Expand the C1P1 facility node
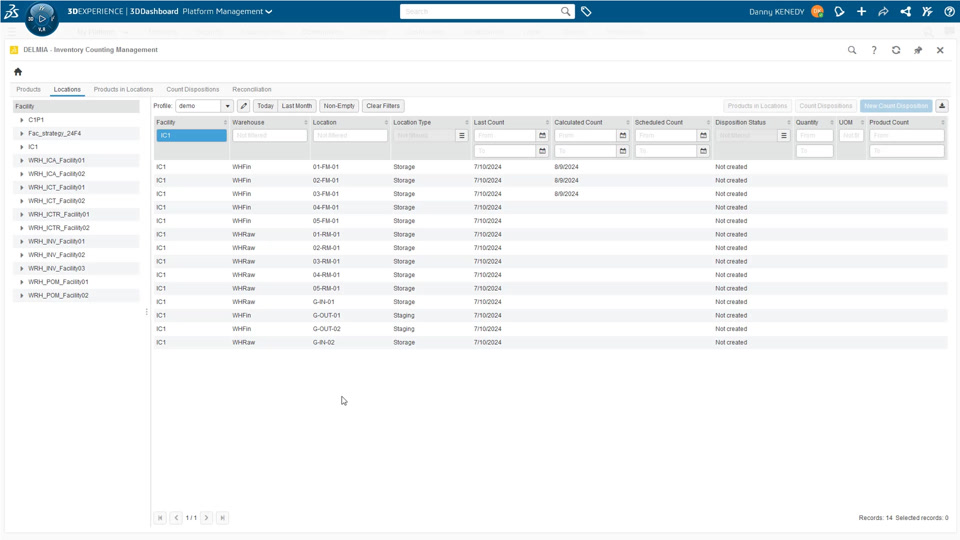 click(x=22, y=120)
